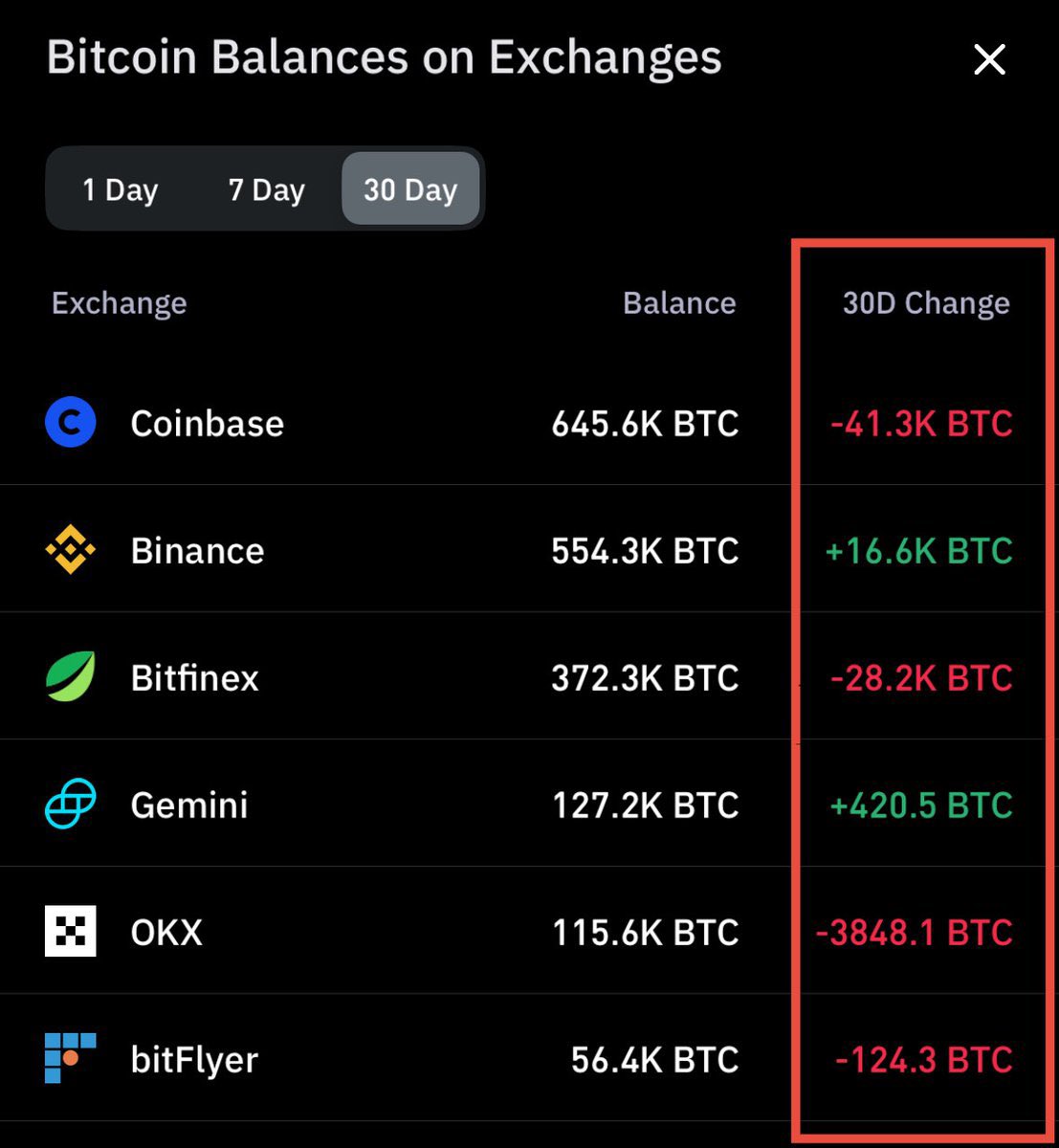The height and width of the screenshot is (1148, 1059).
Task: Click Gemini's 127.2K BTC balance
Action: pyautogui.click(x=646, y=806)
